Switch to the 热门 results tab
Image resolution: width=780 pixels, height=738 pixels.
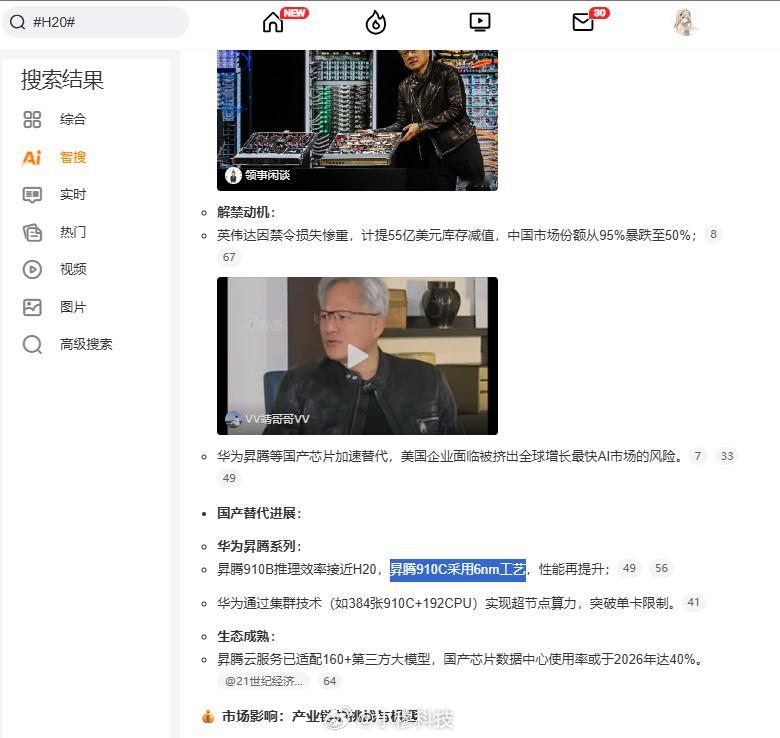click(73, 232)
